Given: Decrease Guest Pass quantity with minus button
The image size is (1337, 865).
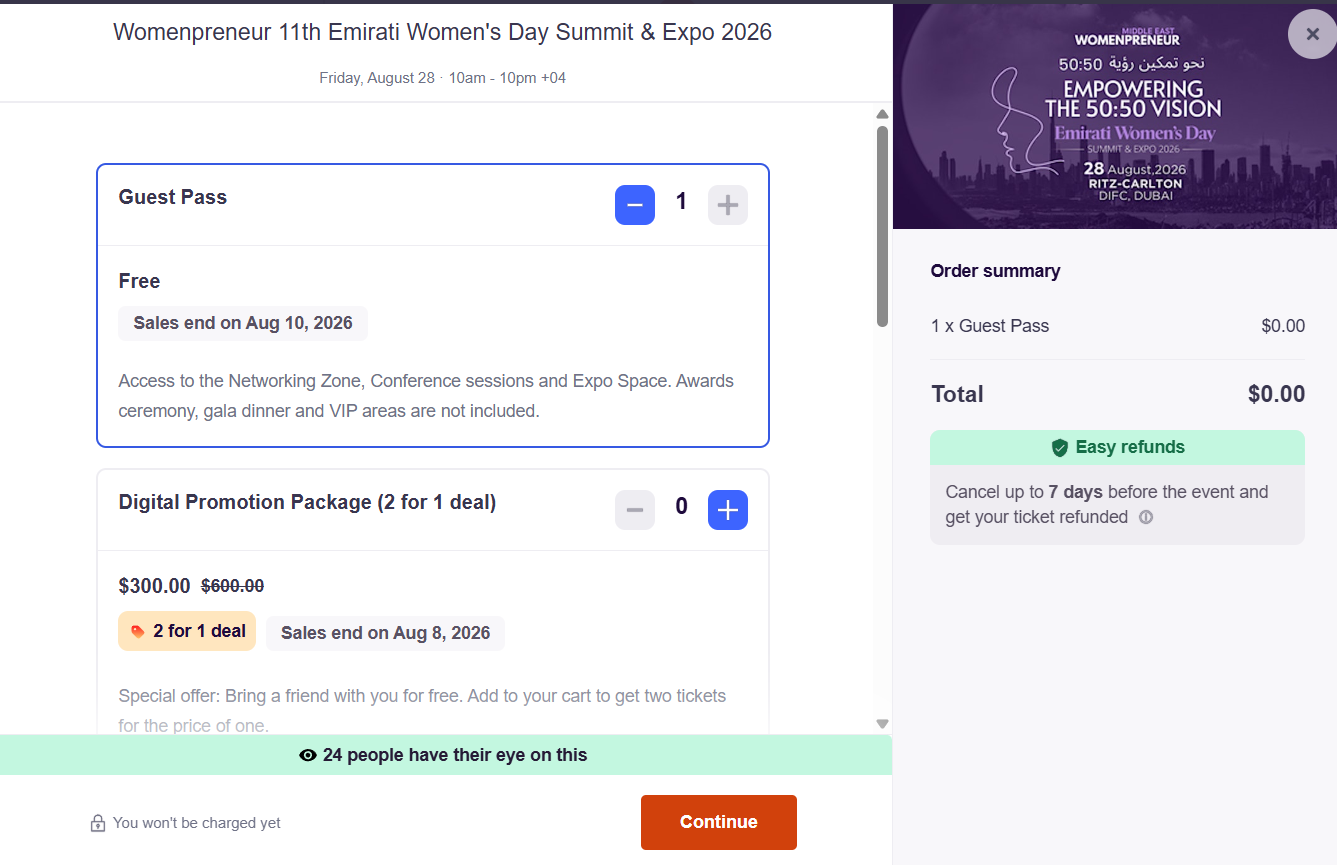Looking at the screenshot, I should 634,205.
